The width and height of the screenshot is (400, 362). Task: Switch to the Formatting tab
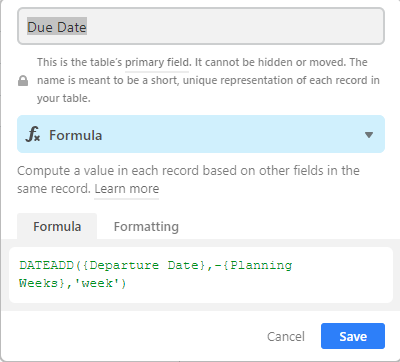(x=146, y=227)
